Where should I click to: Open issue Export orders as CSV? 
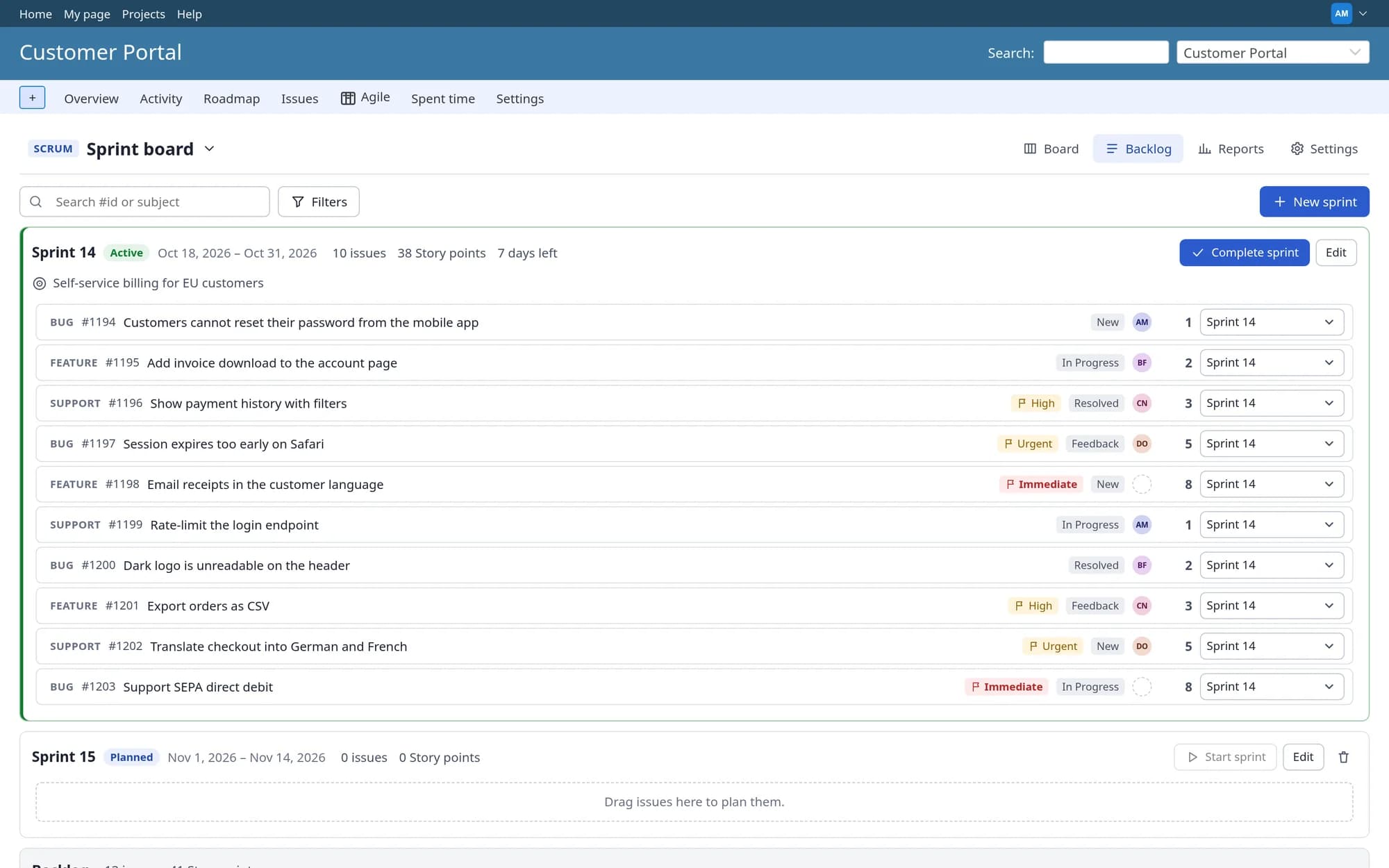point(208,606)
